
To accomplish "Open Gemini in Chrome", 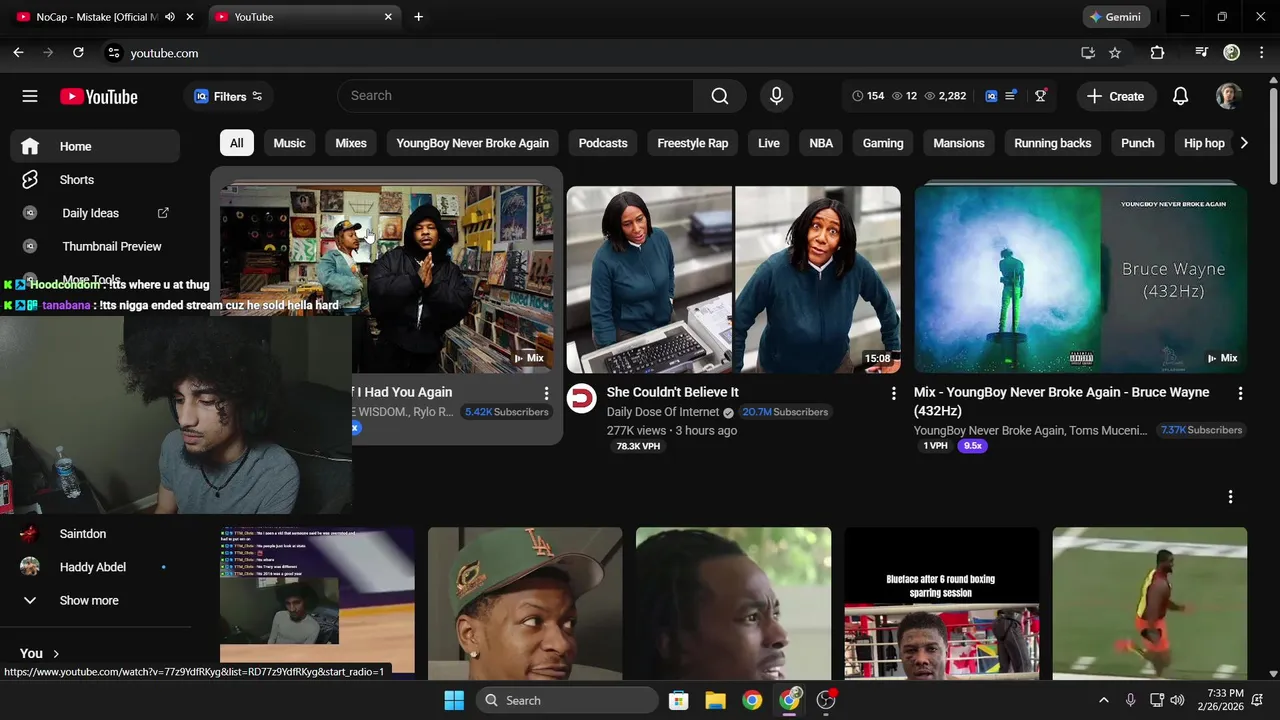I will click(1115, 17).
